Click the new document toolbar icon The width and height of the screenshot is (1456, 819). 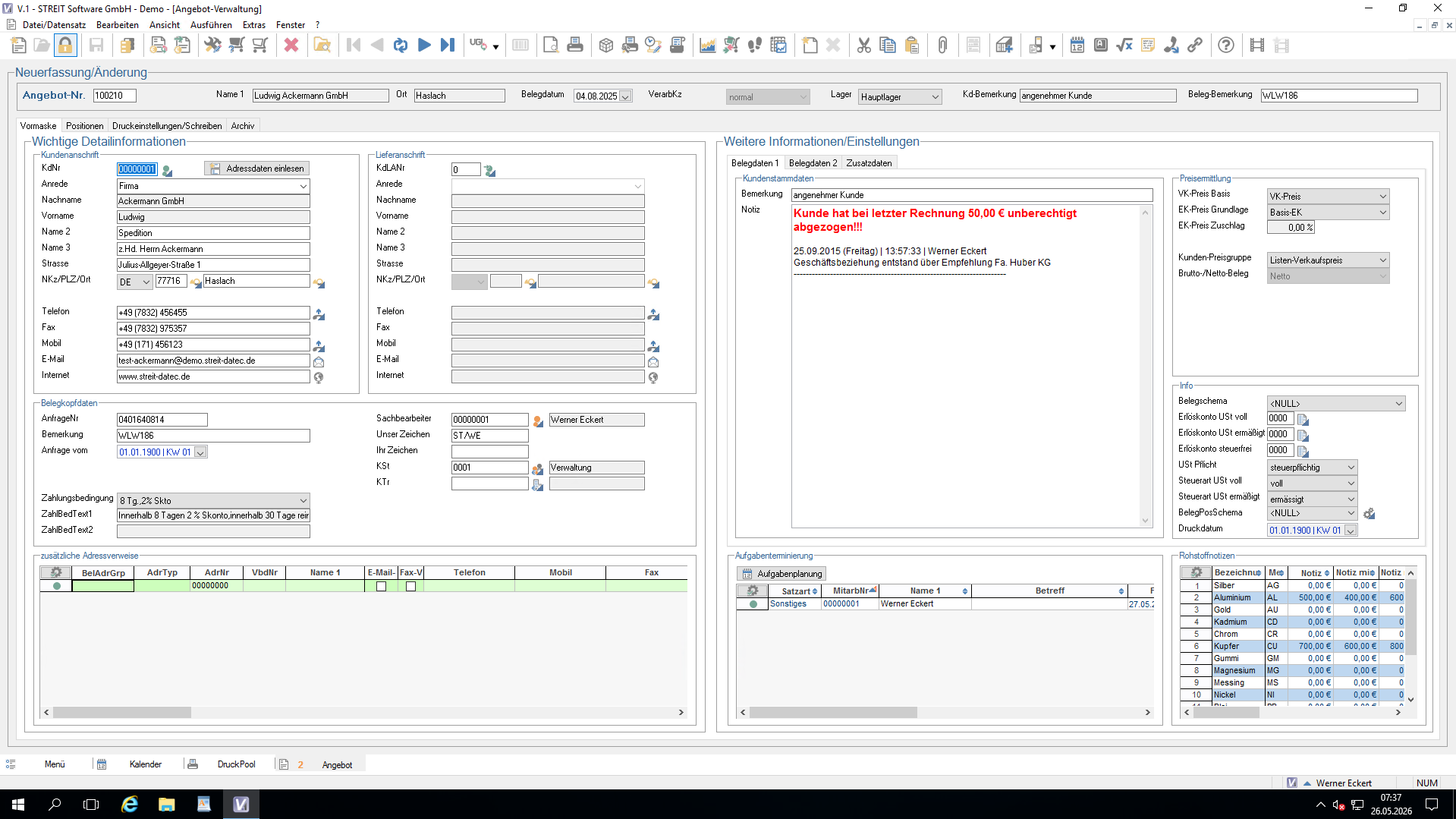tap(18, 46)
